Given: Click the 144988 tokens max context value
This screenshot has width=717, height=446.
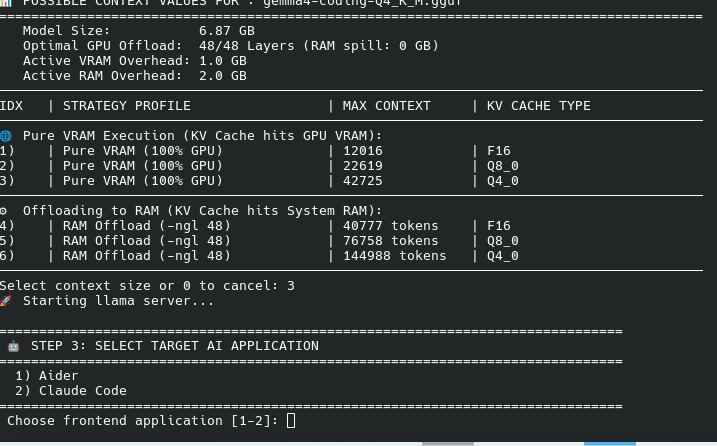Looking at the screenshot, I should click(x=395, y=256).
